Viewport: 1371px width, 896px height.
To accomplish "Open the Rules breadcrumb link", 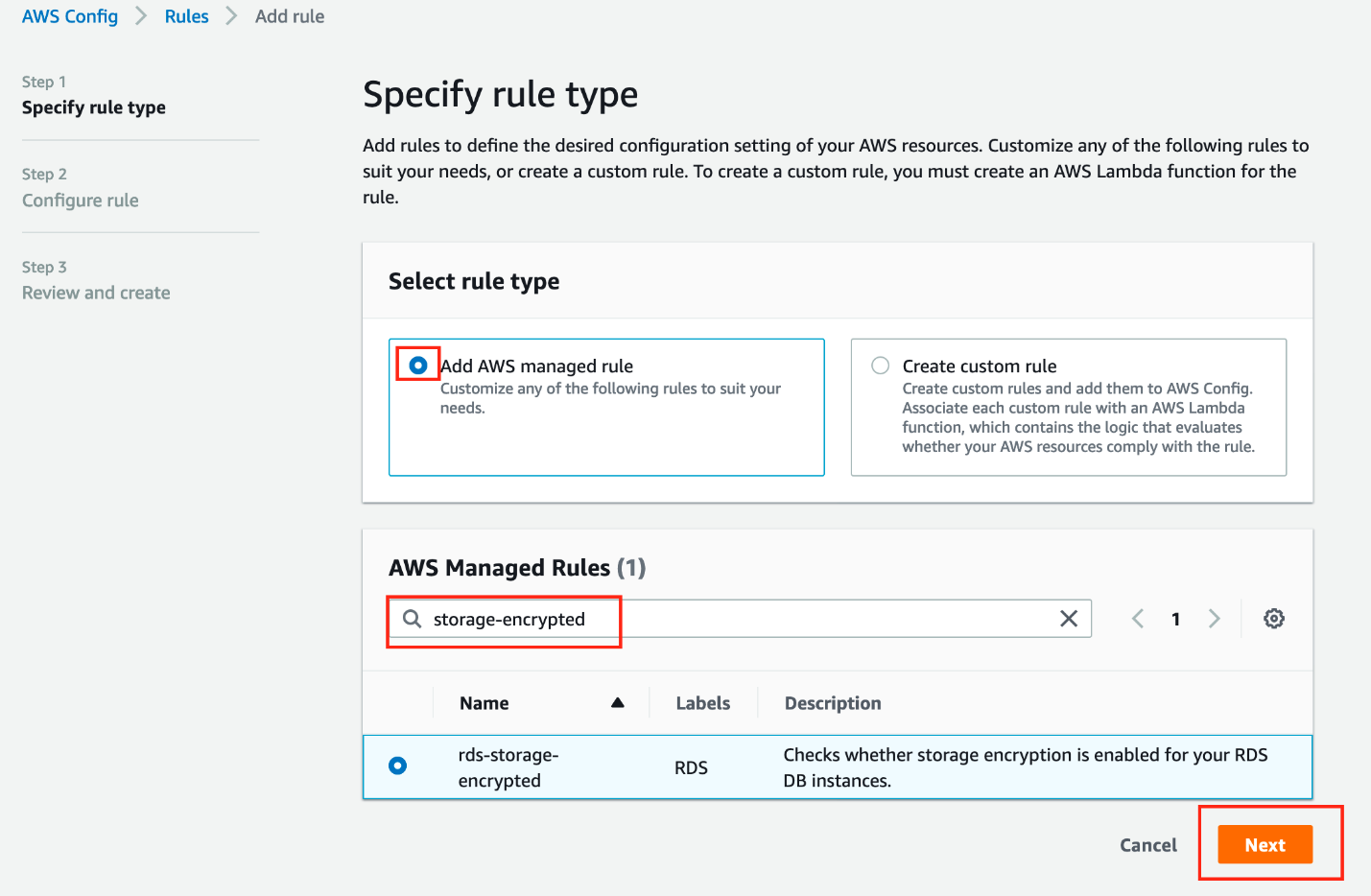I will (187, 16).
